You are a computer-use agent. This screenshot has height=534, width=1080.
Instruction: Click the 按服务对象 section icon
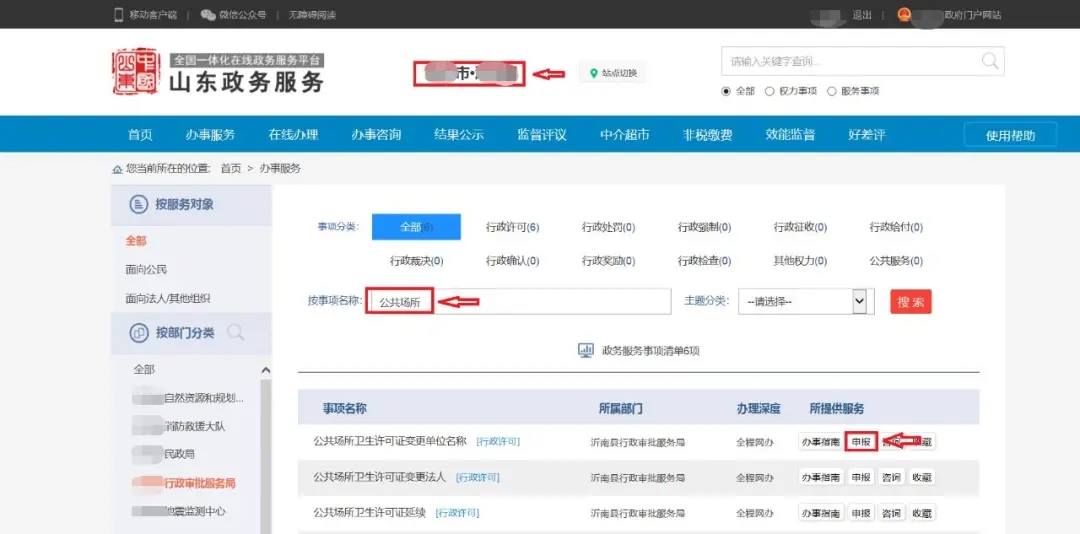point(139,205)
